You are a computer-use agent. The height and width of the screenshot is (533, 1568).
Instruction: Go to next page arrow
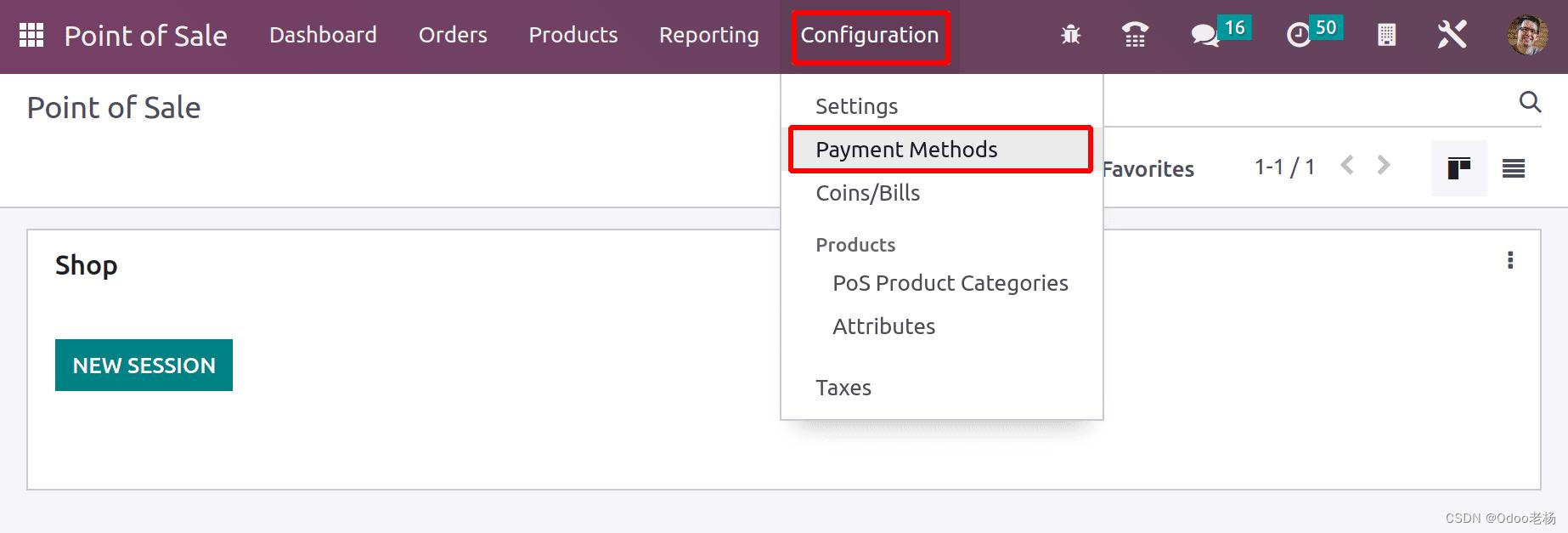tap(1384, 165)
